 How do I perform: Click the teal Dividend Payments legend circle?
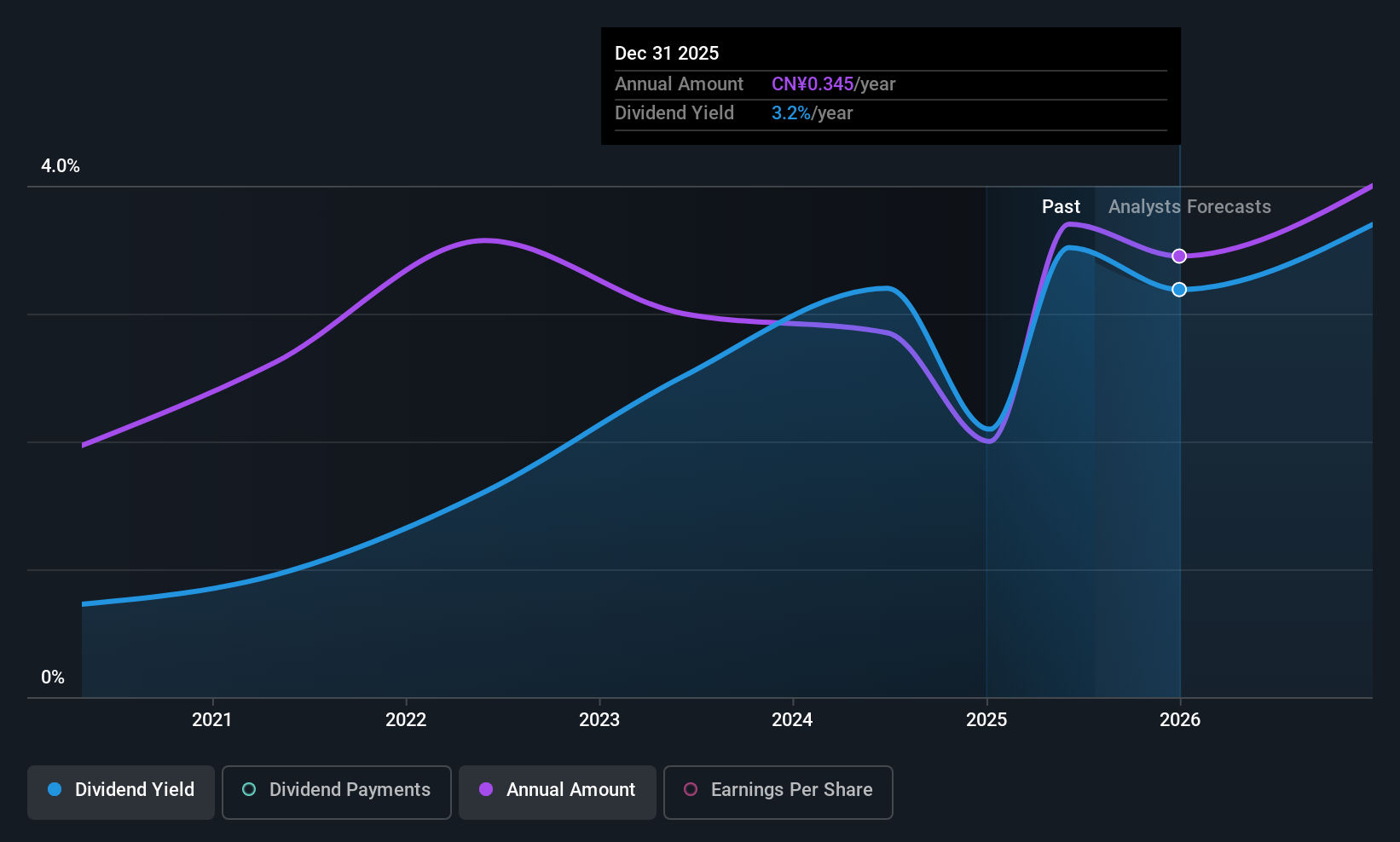249,789
